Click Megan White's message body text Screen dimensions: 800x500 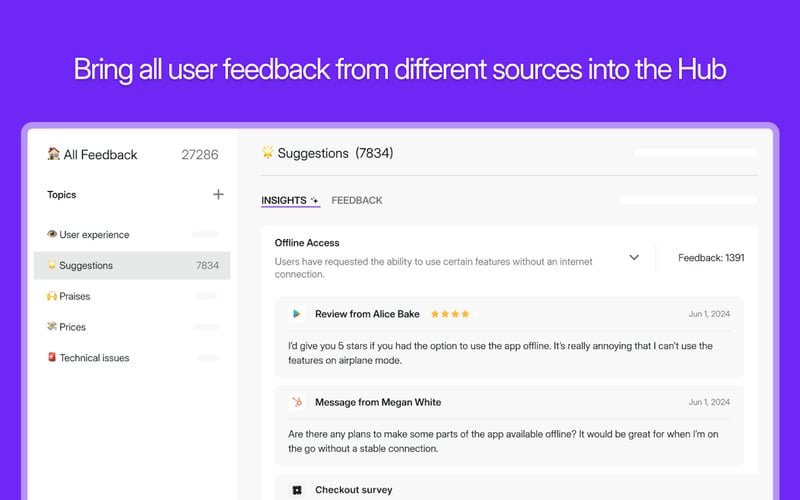click(503, 441)
